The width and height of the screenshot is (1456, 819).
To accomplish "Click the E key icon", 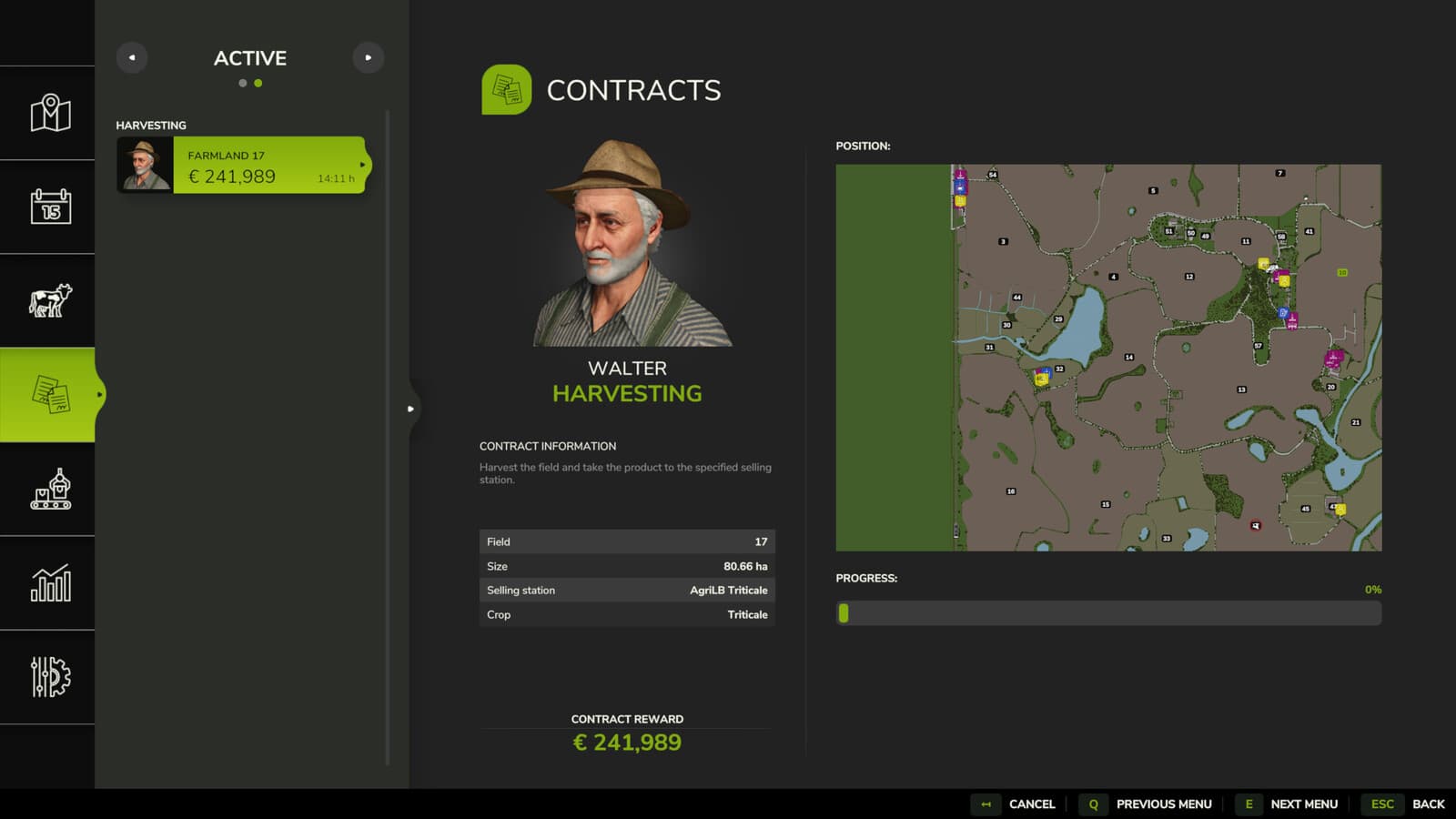I will coord(1249,804).
